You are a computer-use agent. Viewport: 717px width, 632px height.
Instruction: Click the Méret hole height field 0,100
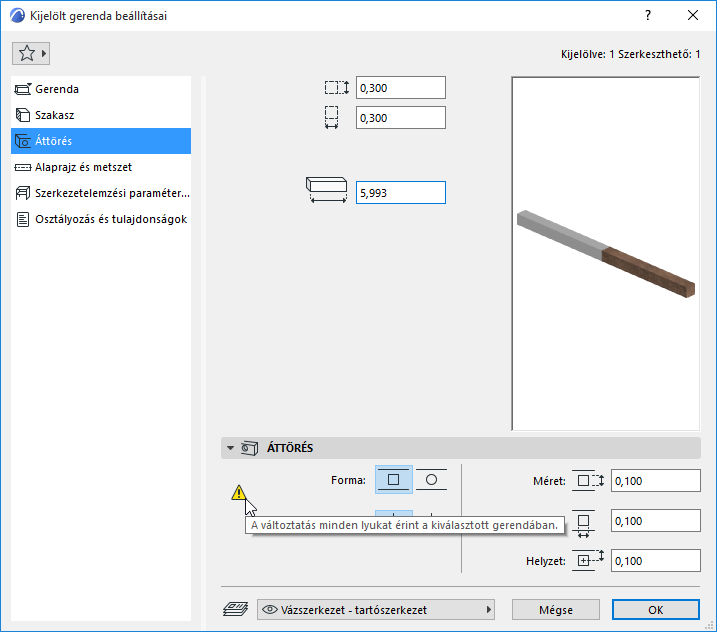click(655, 481)
